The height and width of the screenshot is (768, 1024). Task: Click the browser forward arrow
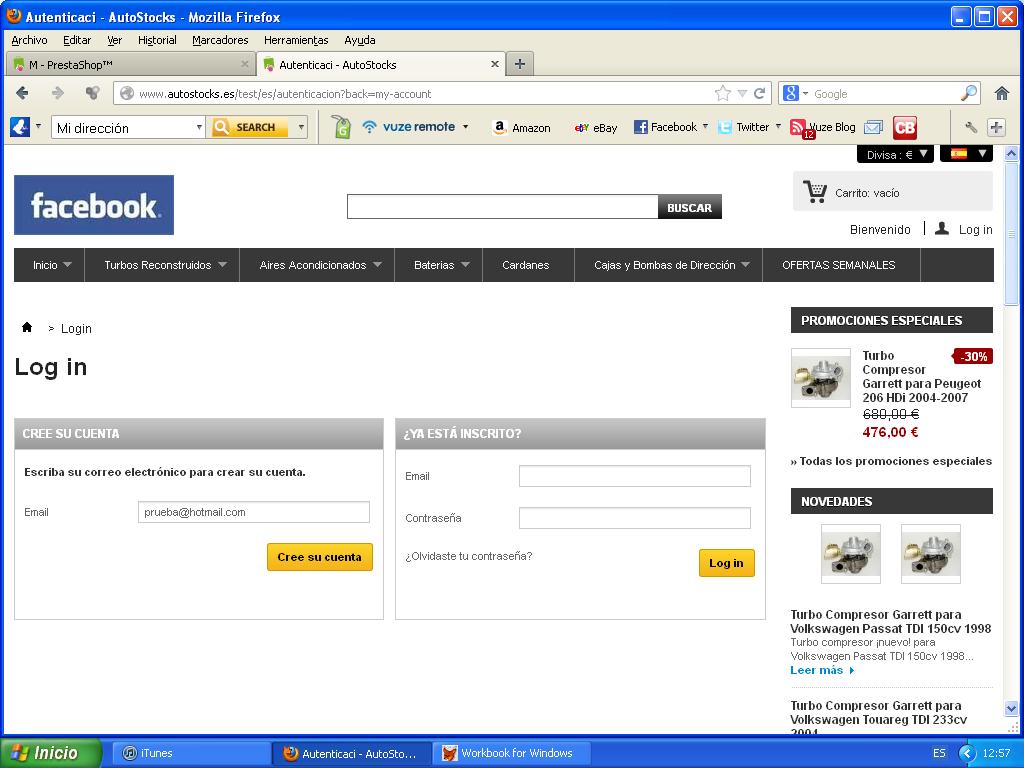[x=57, y=93]
